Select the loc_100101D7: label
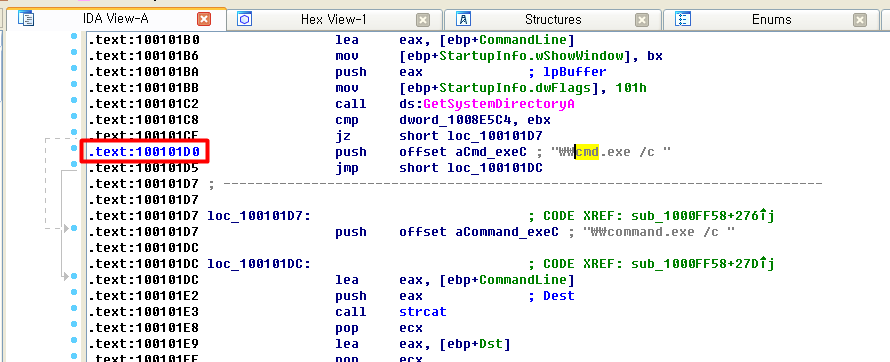This screenshot has height=362, width=890. [259, 216]
